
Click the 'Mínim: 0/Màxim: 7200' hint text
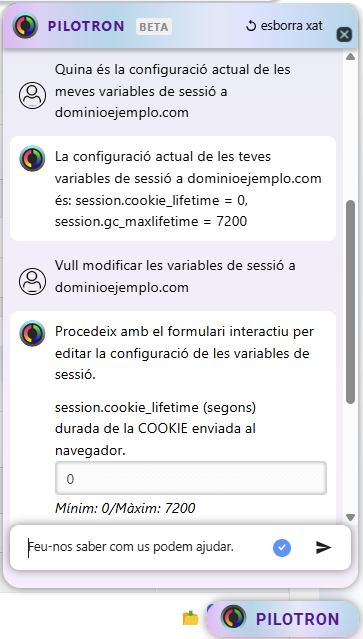125,508
